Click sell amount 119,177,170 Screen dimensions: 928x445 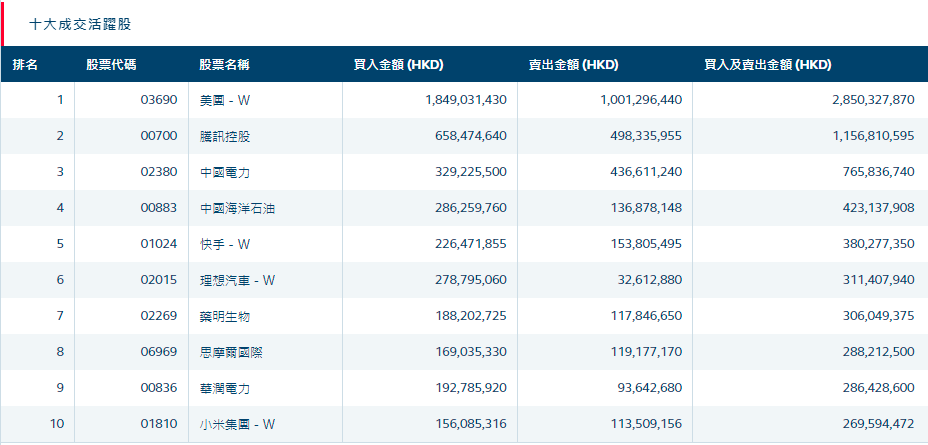pos(646,352)
